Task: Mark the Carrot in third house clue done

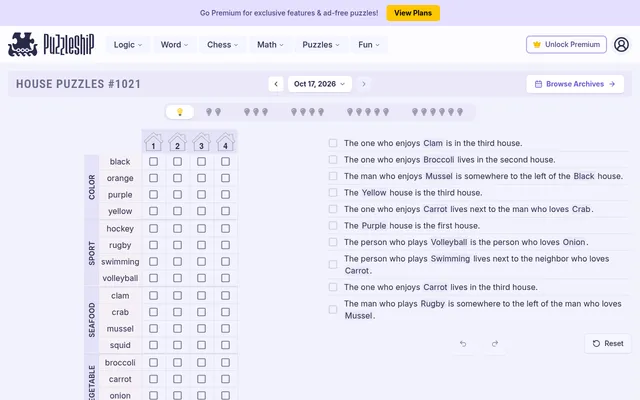Action: click(x=333, y=287)
